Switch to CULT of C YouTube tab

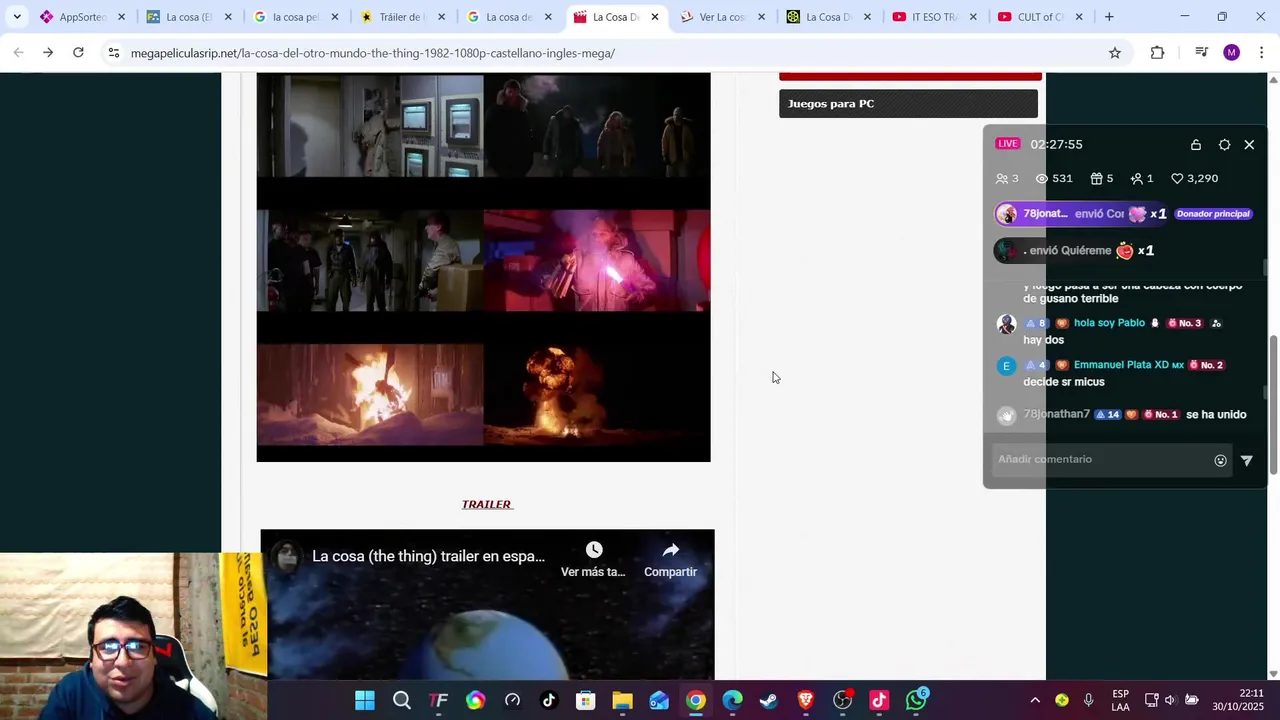point(1038,17)
